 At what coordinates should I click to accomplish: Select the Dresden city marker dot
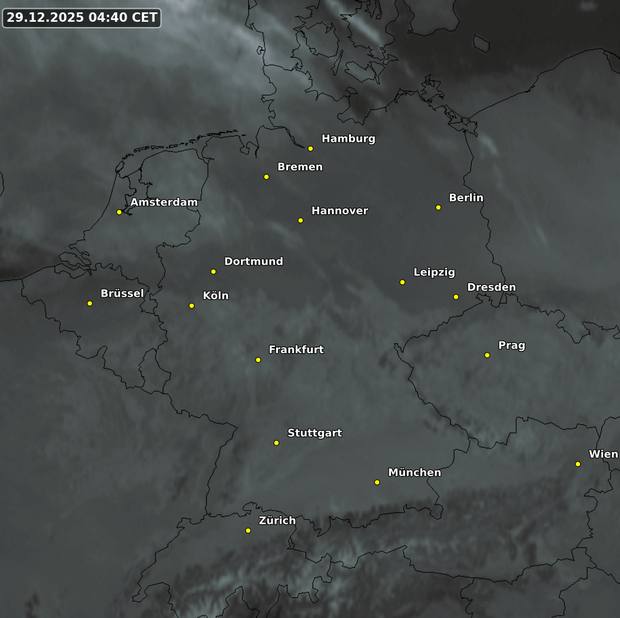pyautogui.click(x=456, y=297)
